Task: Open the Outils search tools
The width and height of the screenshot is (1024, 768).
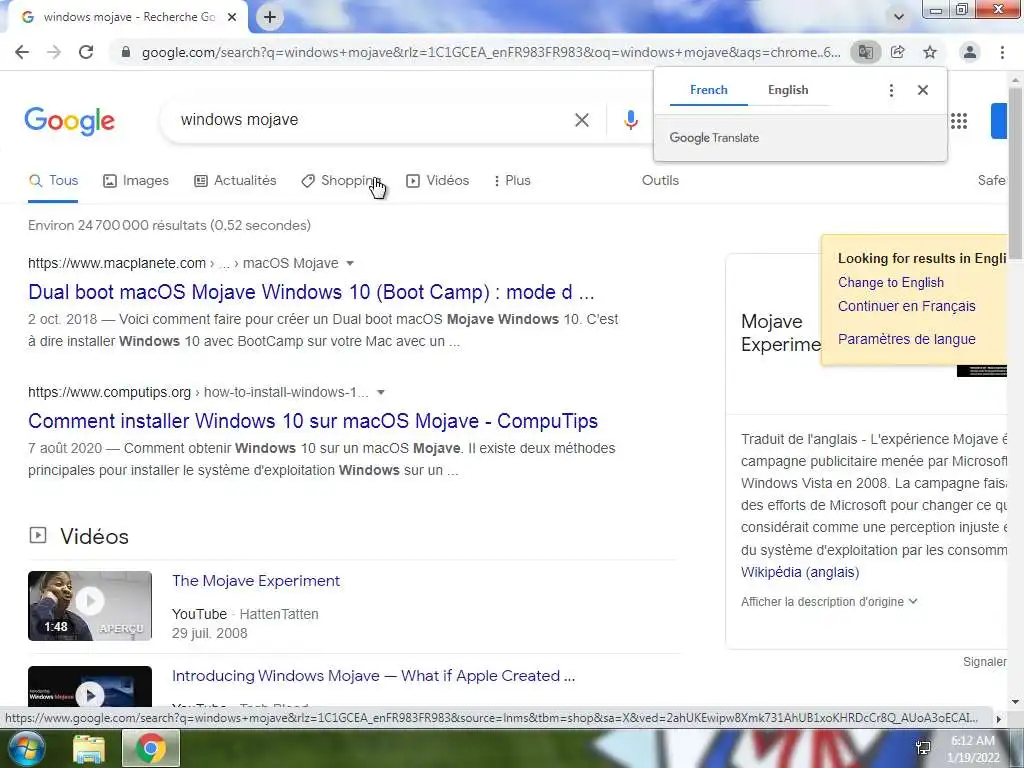Action: 660,181
